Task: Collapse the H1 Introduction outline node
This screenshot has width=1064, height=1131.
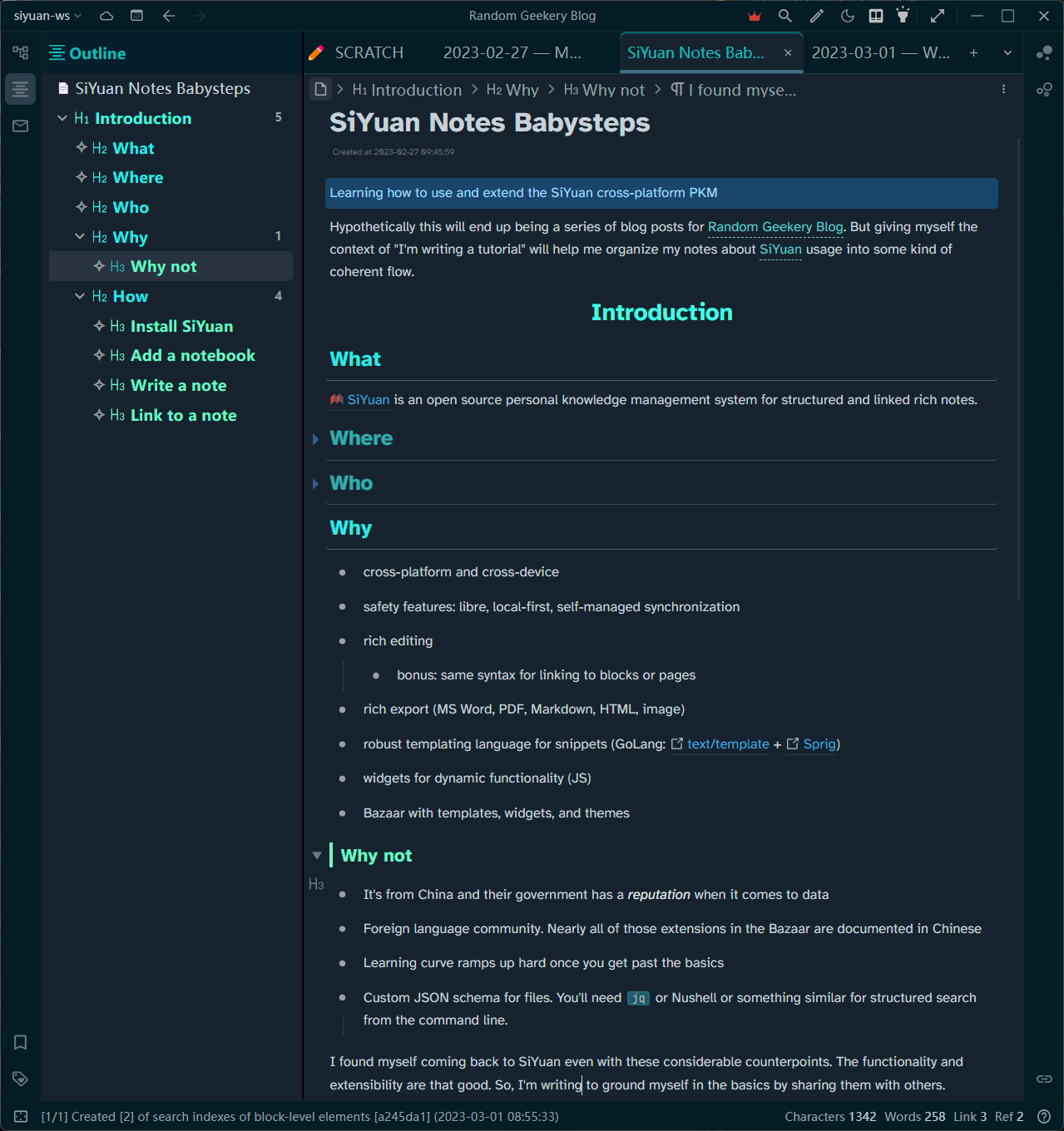Action: [x=62, y=118]
